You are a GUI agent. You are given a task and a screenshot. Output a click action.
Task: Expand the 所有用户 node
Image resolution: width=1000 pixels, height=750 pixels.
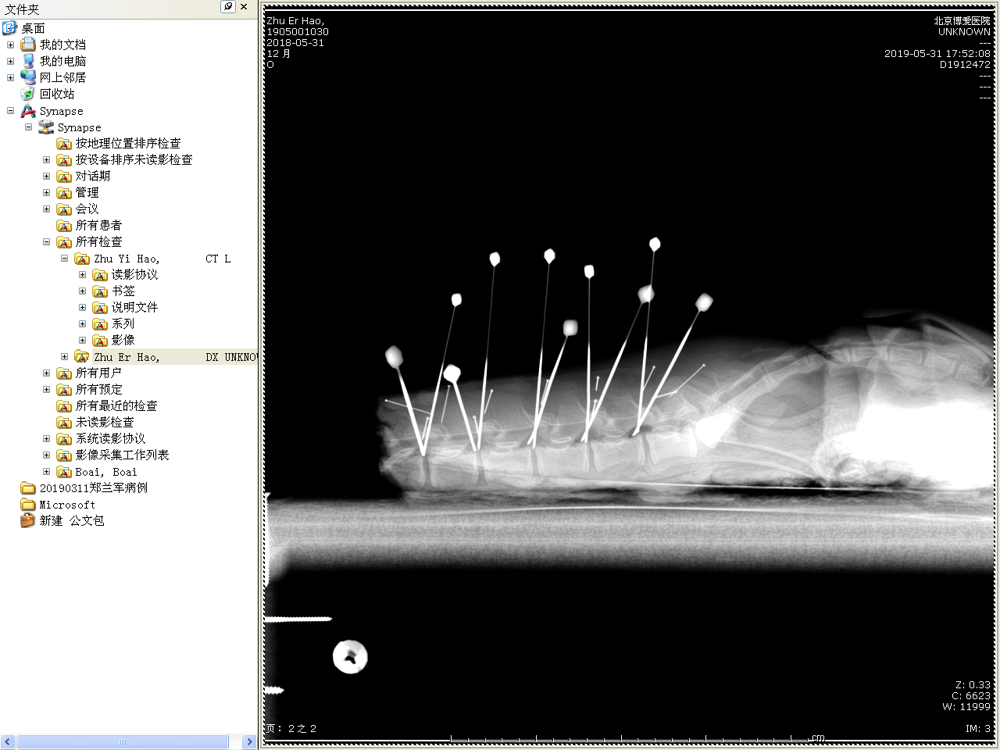[x=46, y=373]
